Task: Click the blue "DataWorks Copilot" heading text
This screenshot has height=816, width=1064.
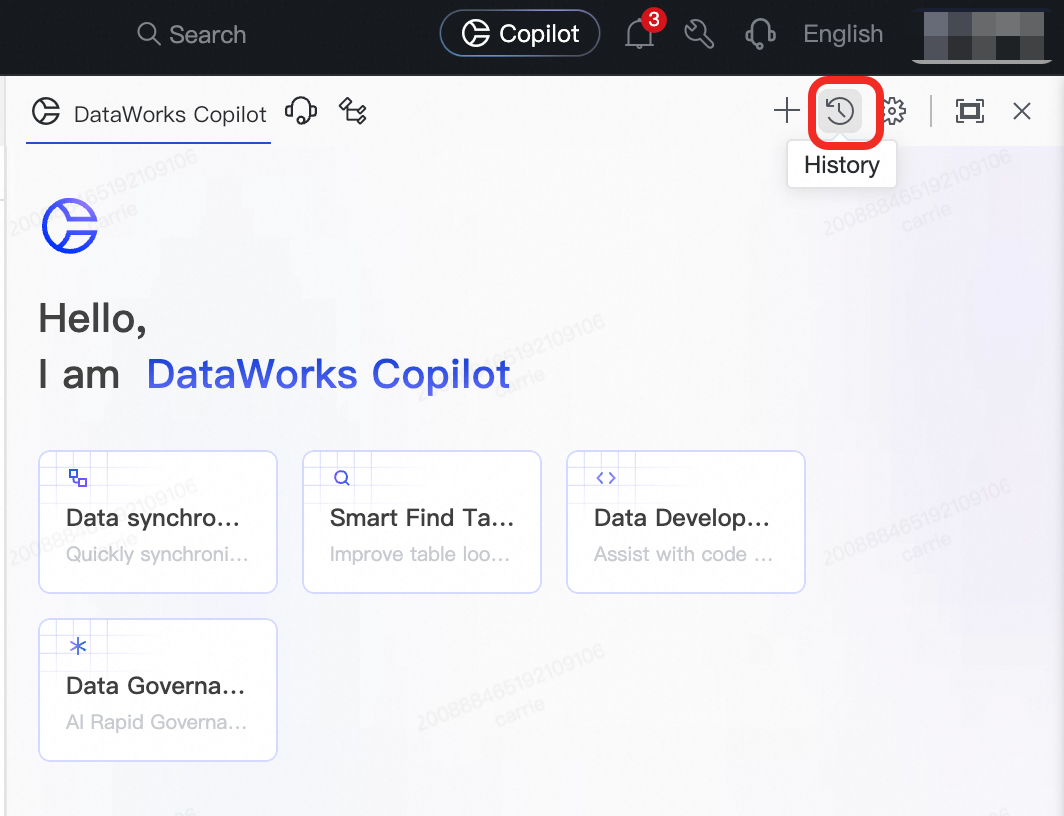Action: pyautogui.click(x=328, y=374)
